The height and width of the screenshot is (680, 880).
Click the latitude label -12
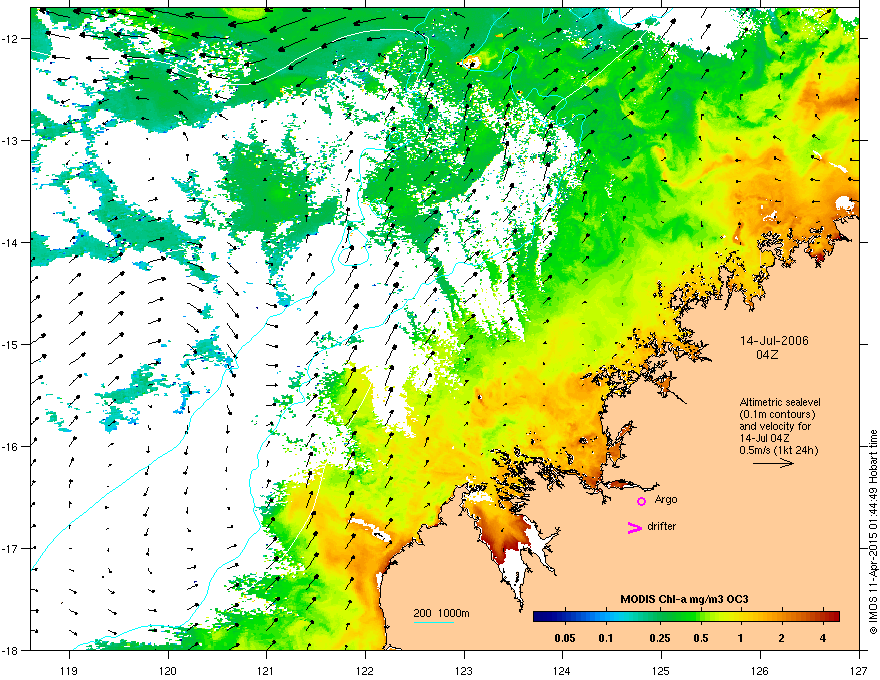(10, 38)
